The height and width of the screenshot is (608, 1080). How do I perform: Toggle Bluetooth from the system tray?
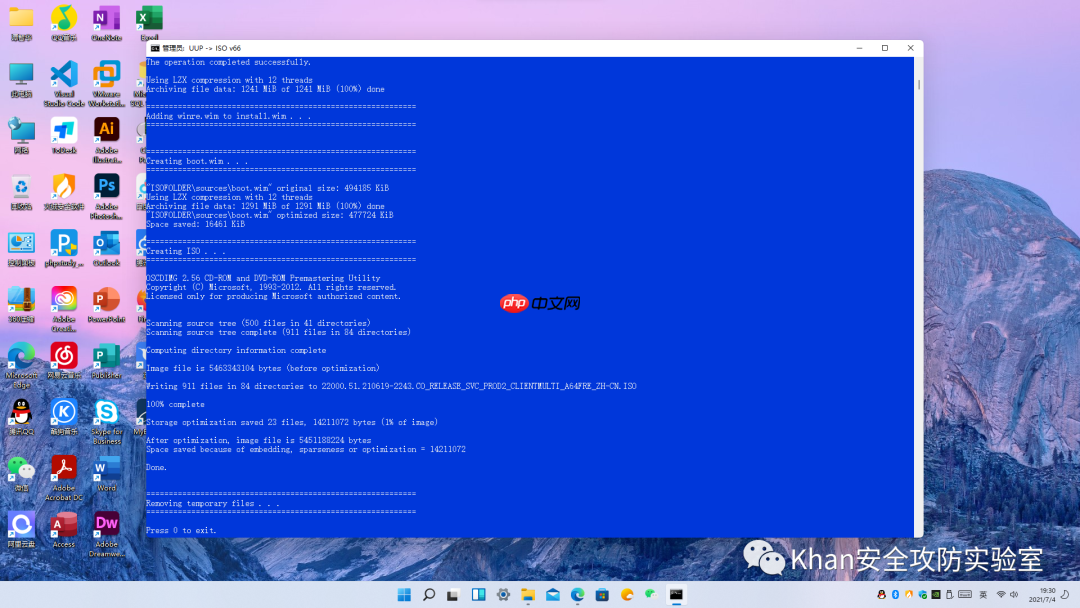[895, 594]
